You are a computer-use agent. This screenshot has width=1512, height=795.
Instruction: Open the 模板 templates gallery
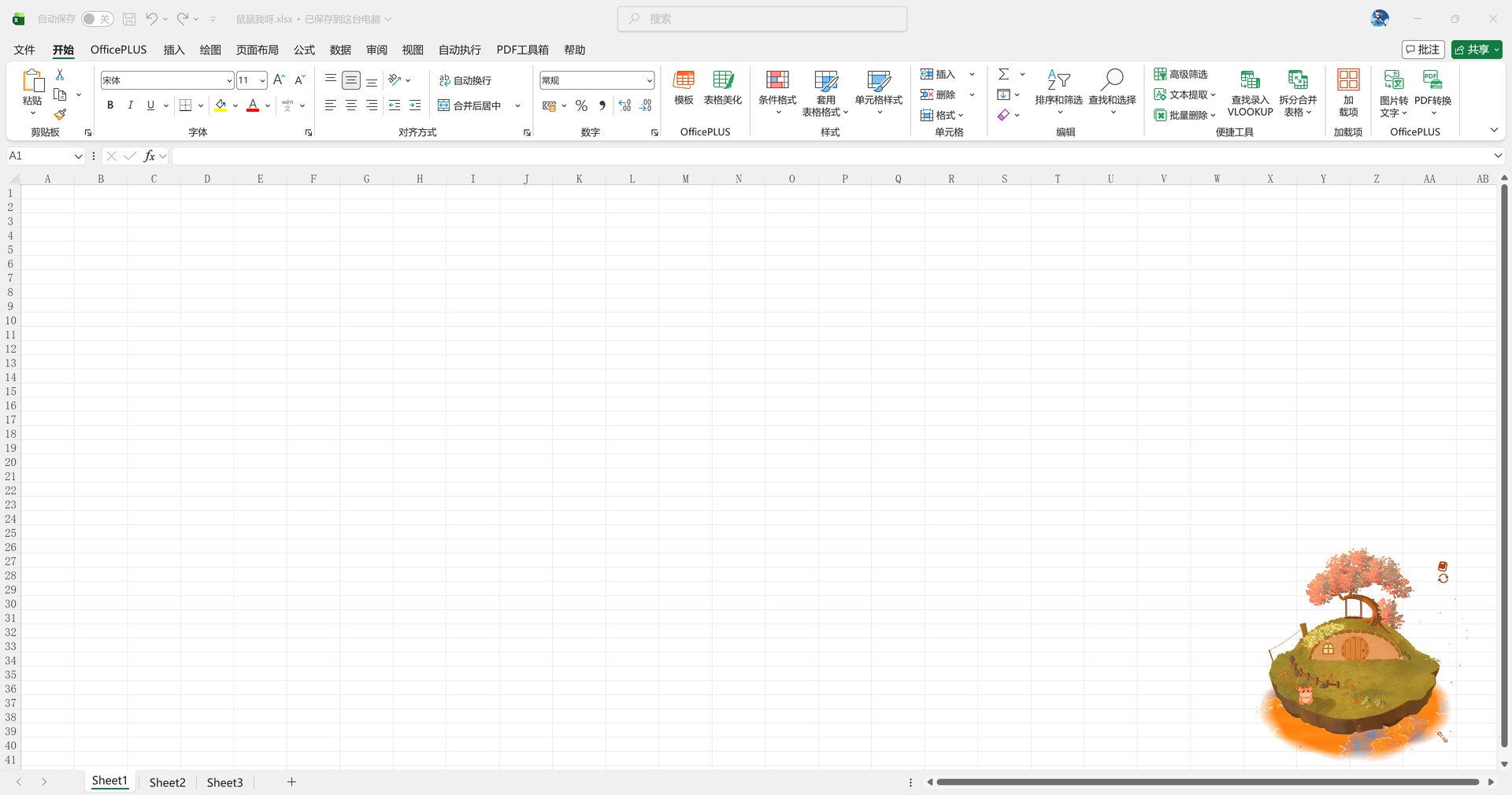coord(684,88)
